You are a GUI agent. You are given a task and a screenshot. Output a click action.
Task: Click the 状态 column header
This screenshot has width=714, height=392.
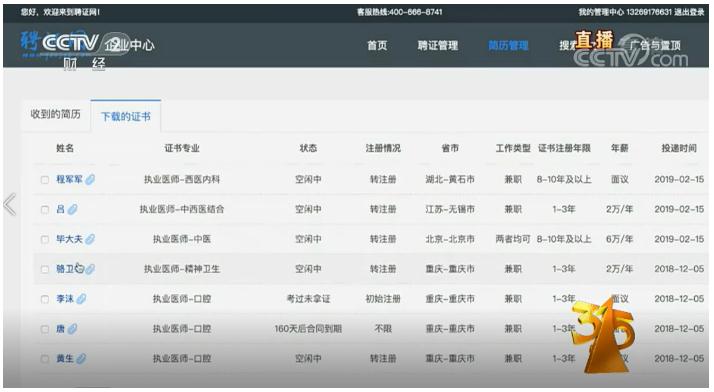point(308,148)
